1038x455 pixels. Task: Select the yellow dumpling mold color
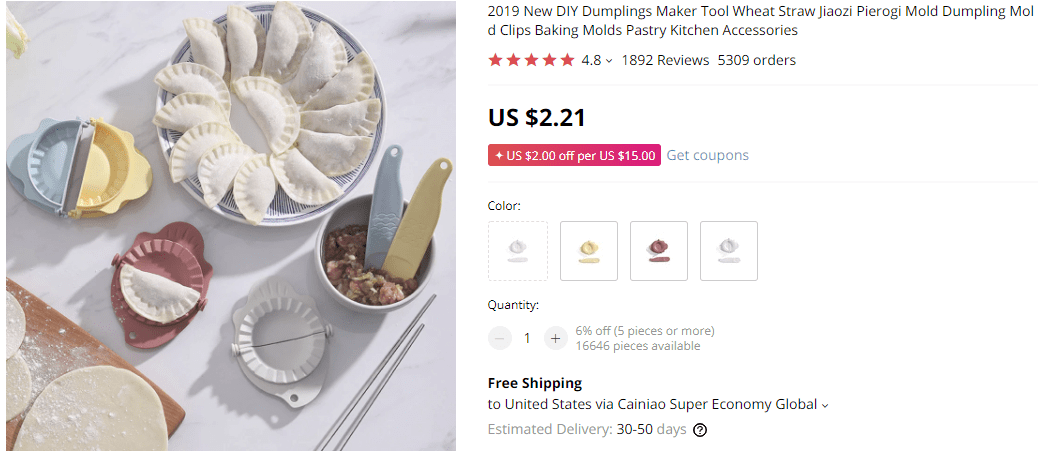589,251
